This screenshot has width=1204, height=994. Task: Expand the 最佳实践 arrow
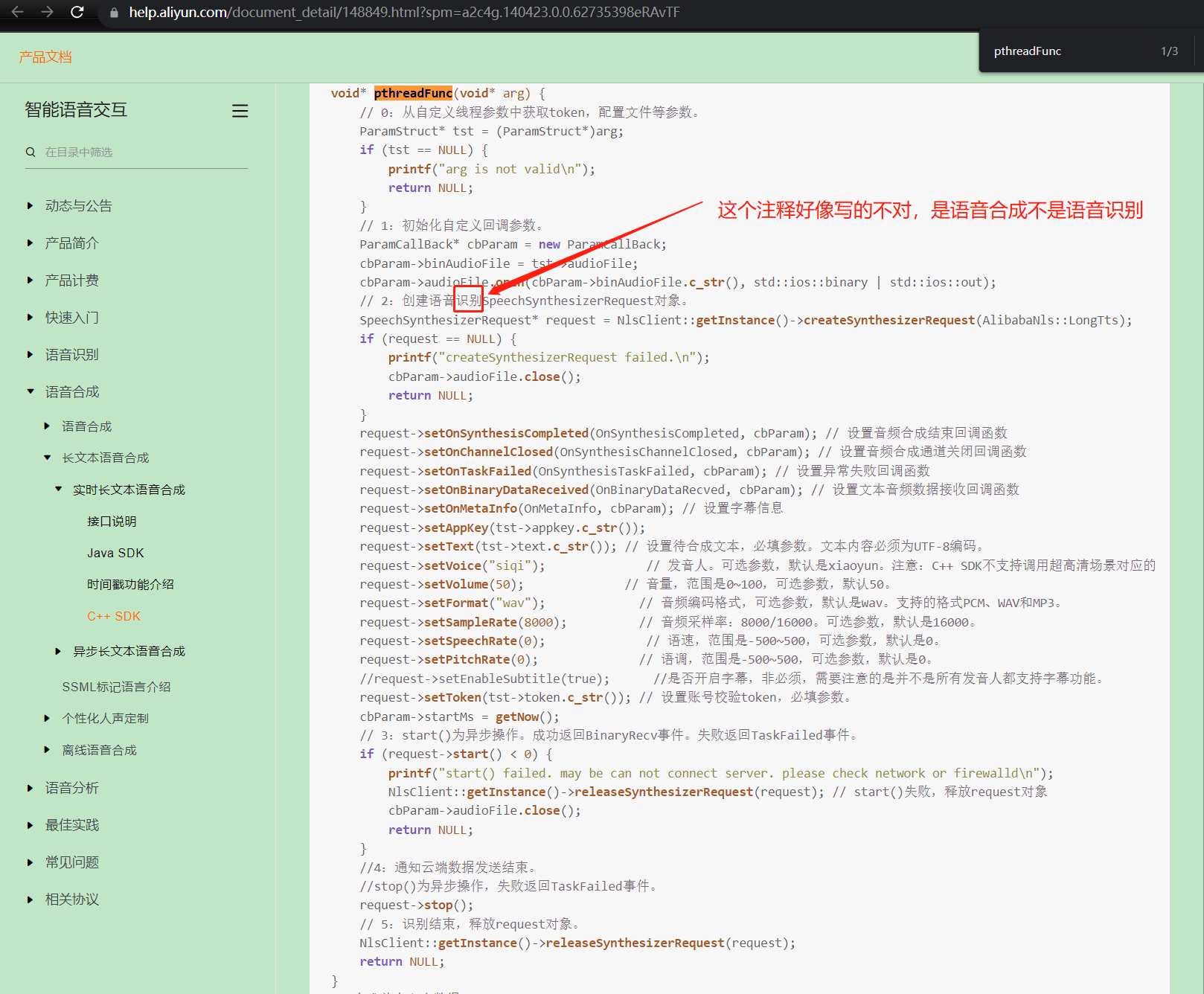(x=30, y=824)
